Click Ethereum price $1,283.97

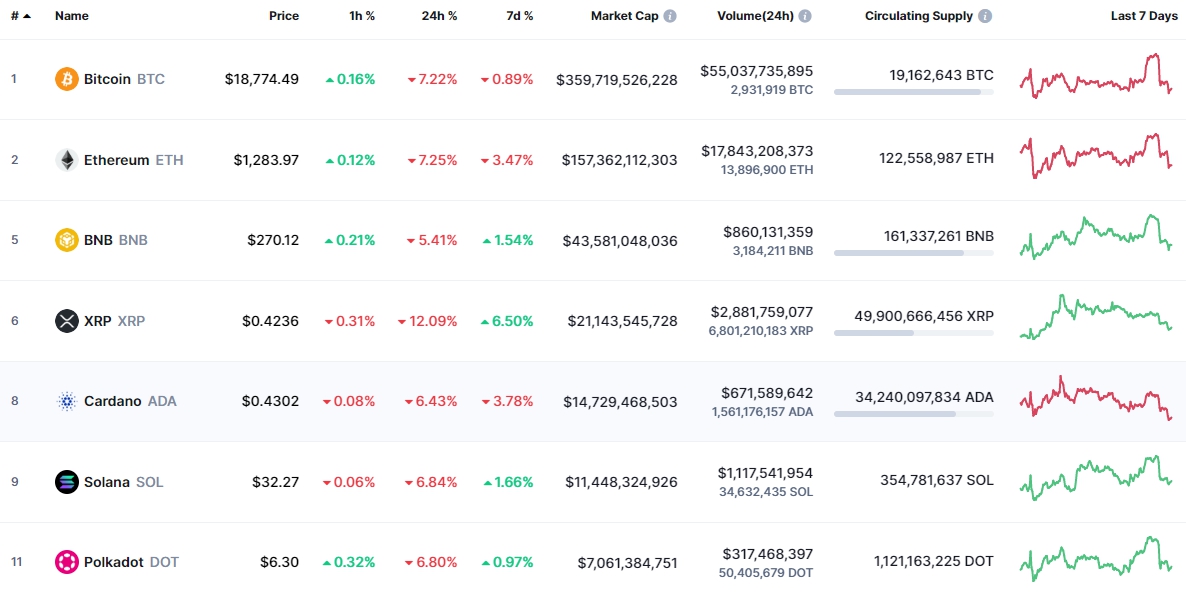click(265, 160)
